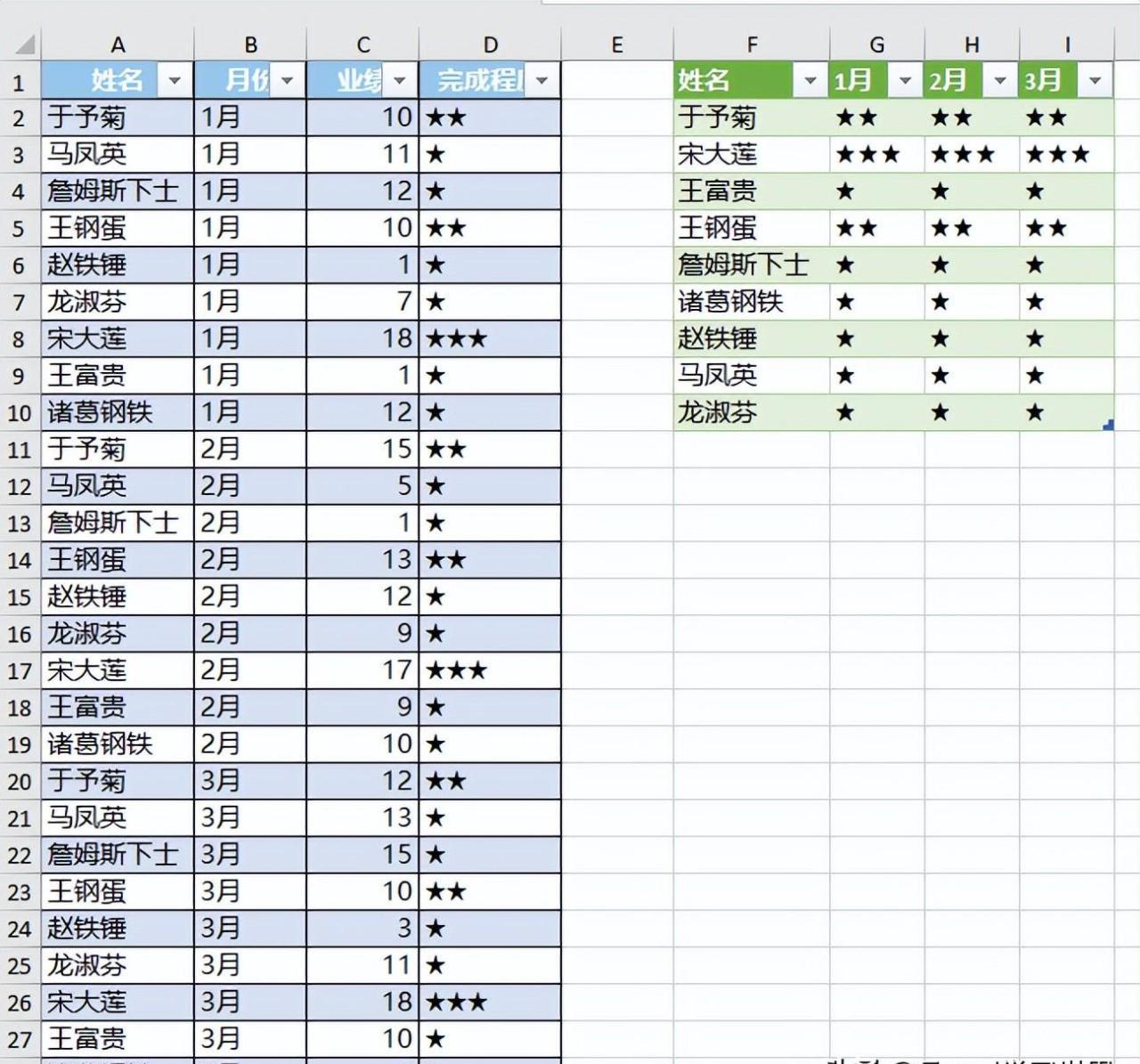Click cell C17 with value 17
The height and width of the screenshot is (1064, 1140).
click(x=362, y=670)
